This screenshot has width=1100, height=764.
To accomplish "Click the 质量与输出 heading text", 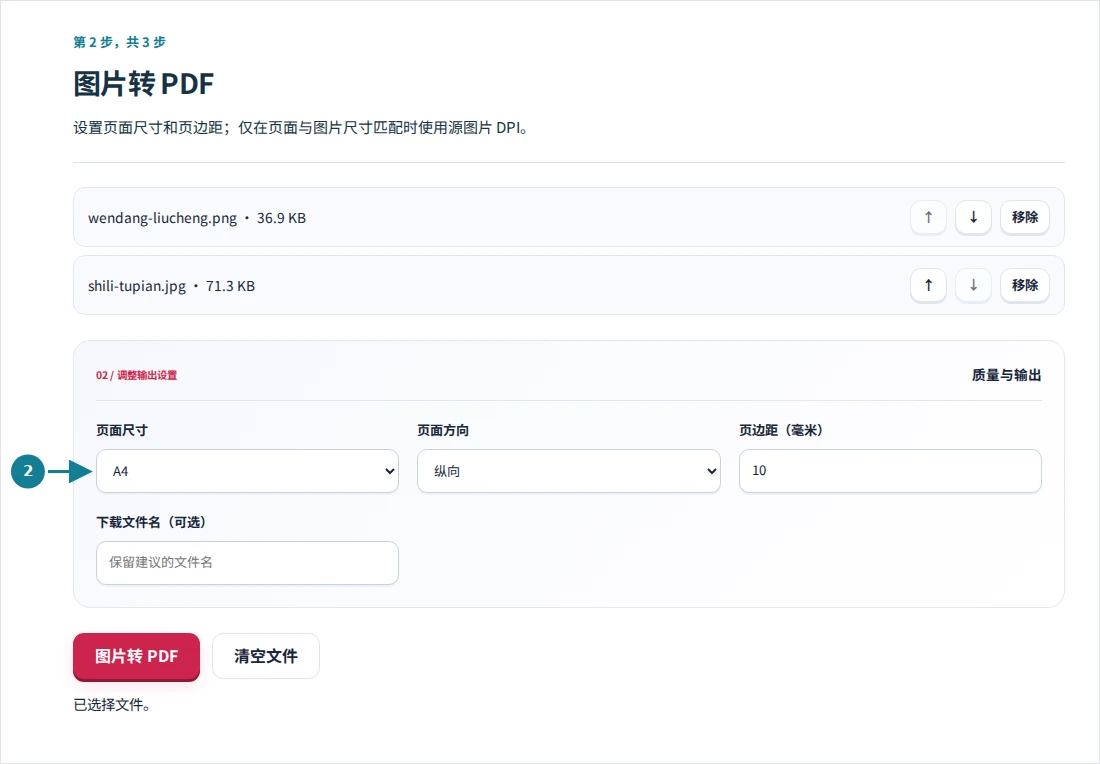I will (1006, 375).
